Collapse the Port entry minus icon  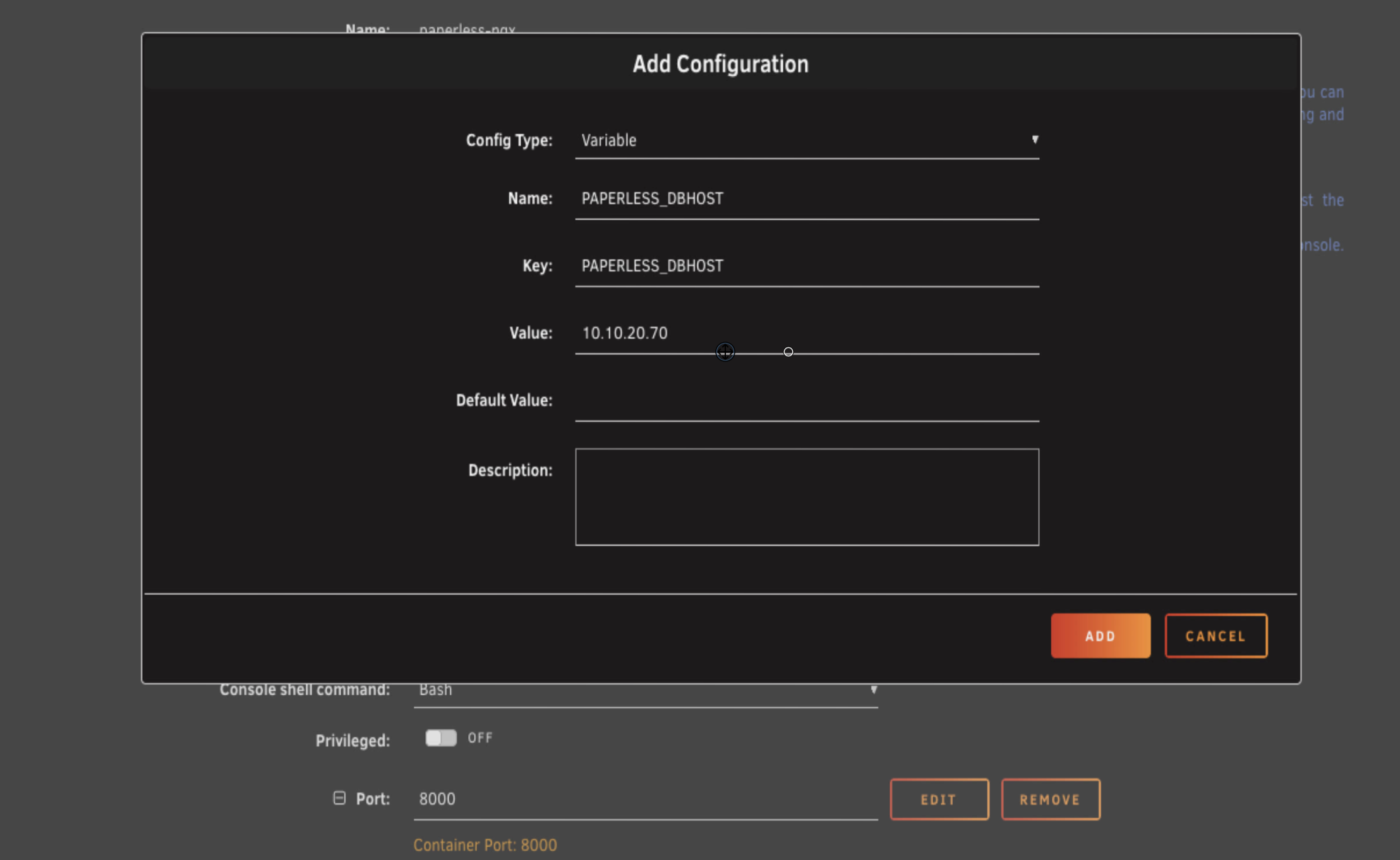coord(339,798)
